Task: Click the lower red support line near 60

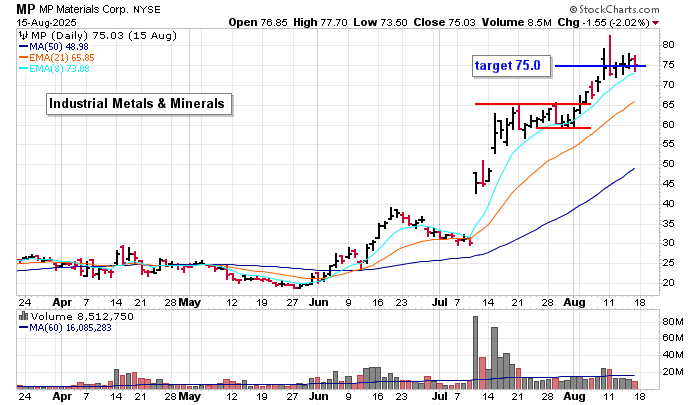Action: pos(563,128)
